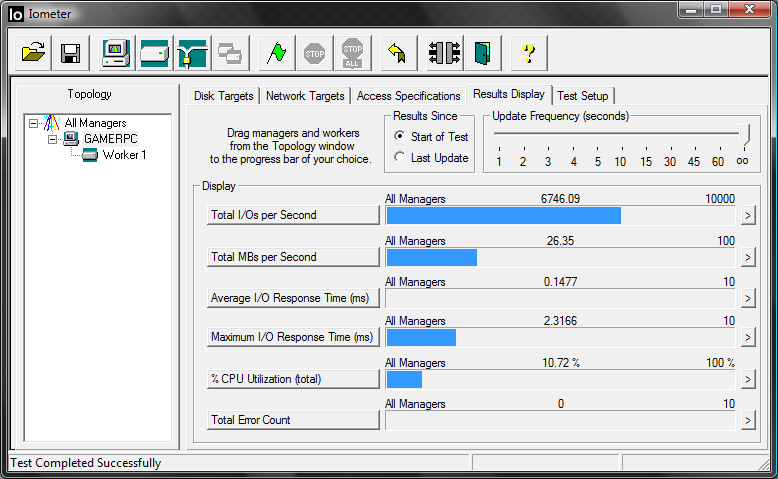Collapse the All Managers tree node
The height and width of the screenshot is (479, 778).
point(33,123)
